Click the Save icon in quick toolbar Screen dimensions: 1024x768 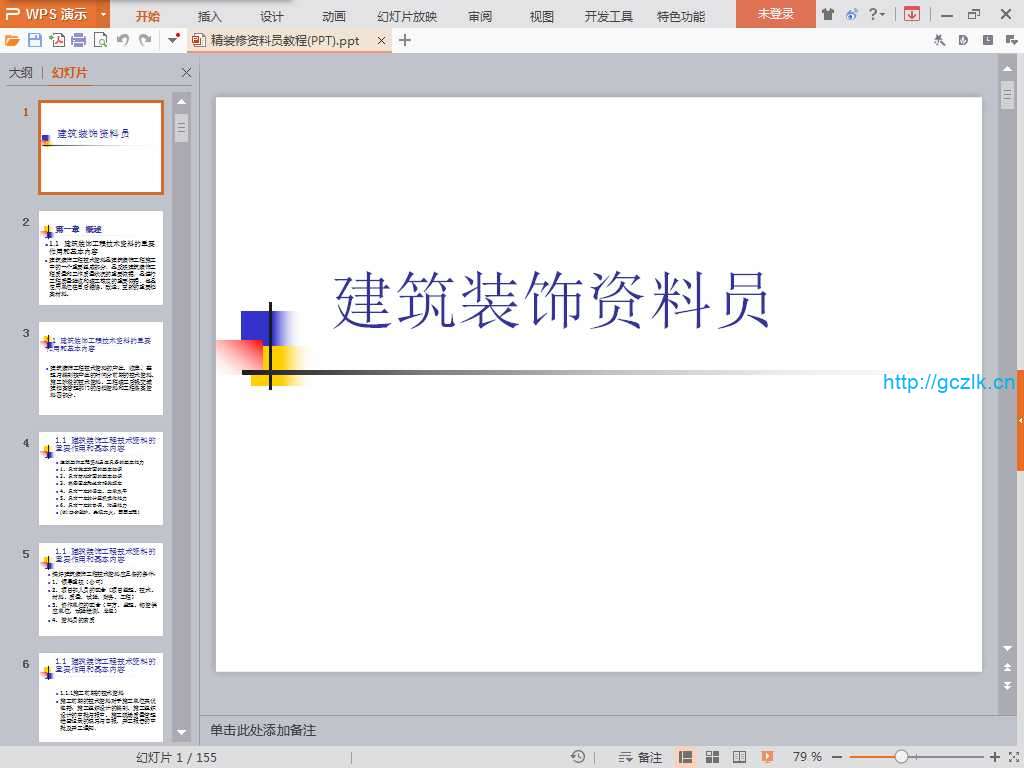tap(35, 40)
